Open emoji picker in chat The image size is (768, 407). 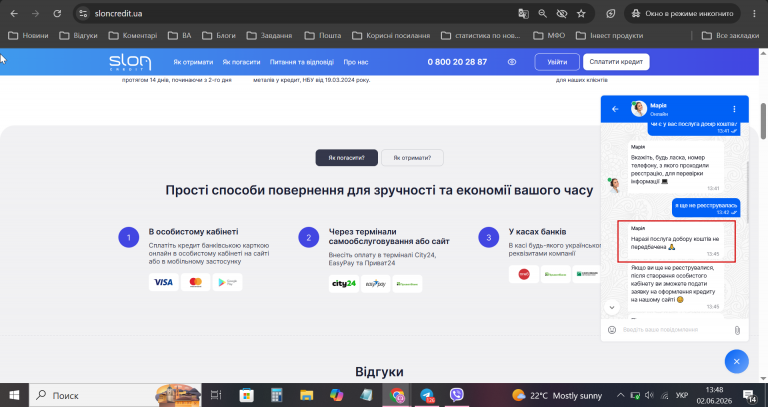click(612, 330)
